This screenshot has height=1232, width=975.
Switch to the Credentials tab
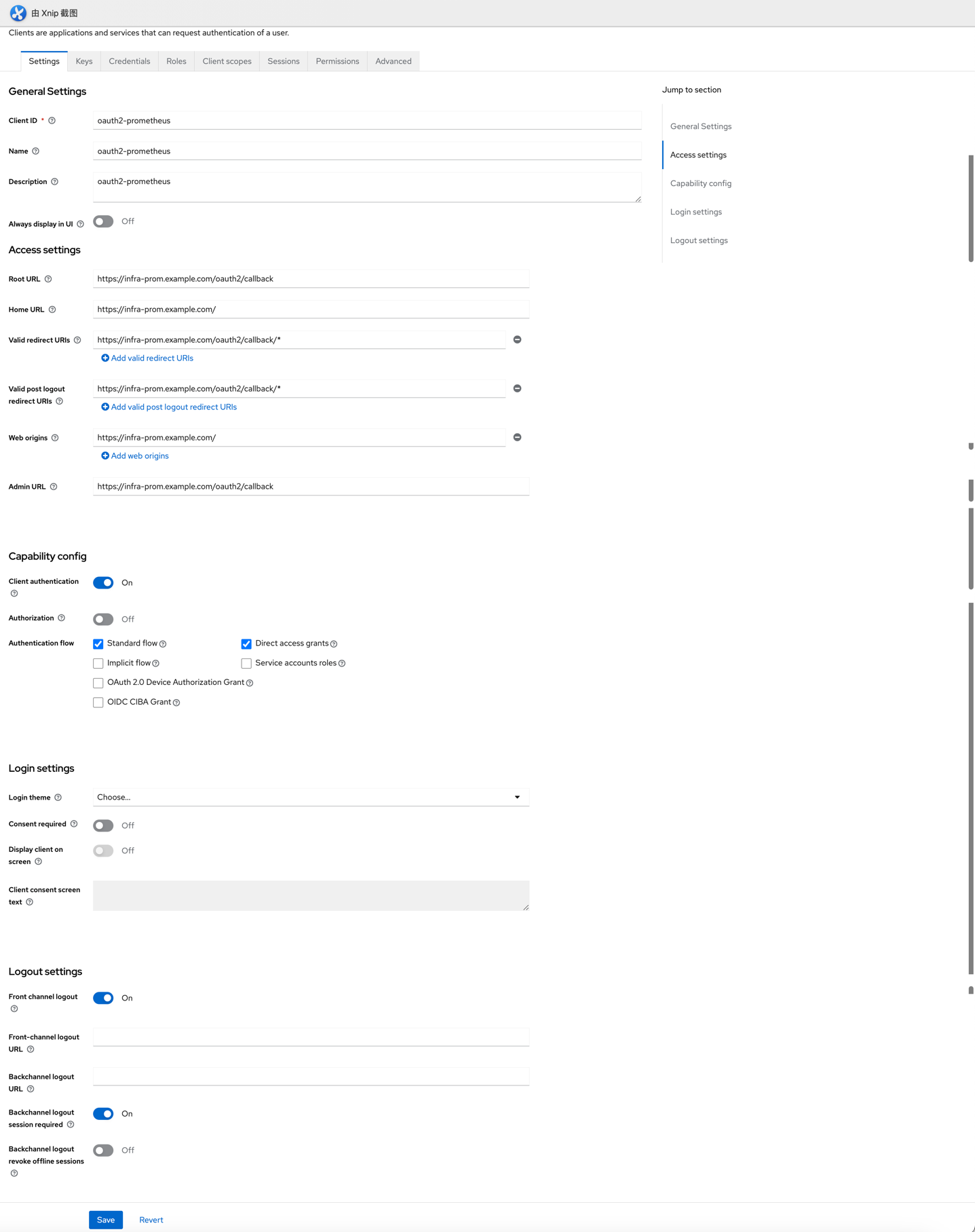point(130,61)
